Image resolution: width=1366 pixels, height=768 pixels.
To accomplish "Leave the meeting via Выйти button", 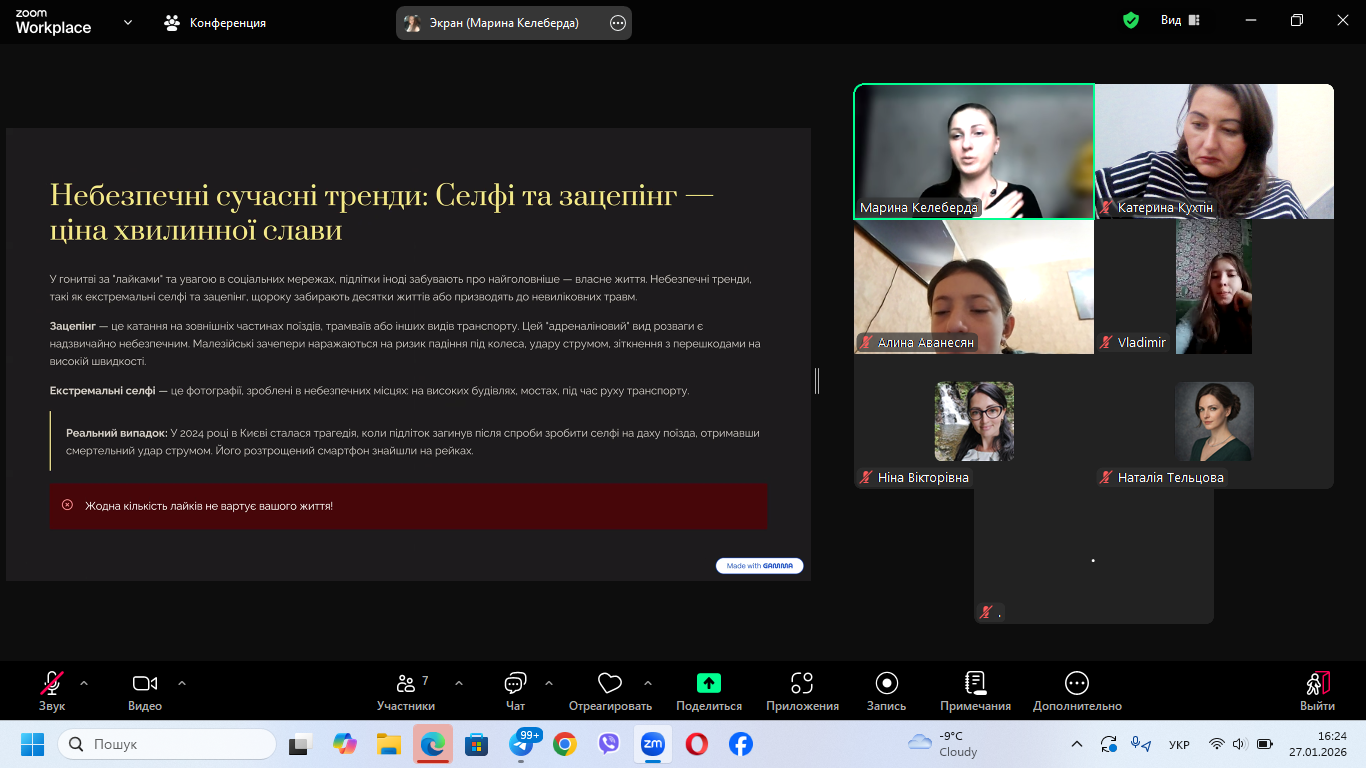I will (1317, 690).
